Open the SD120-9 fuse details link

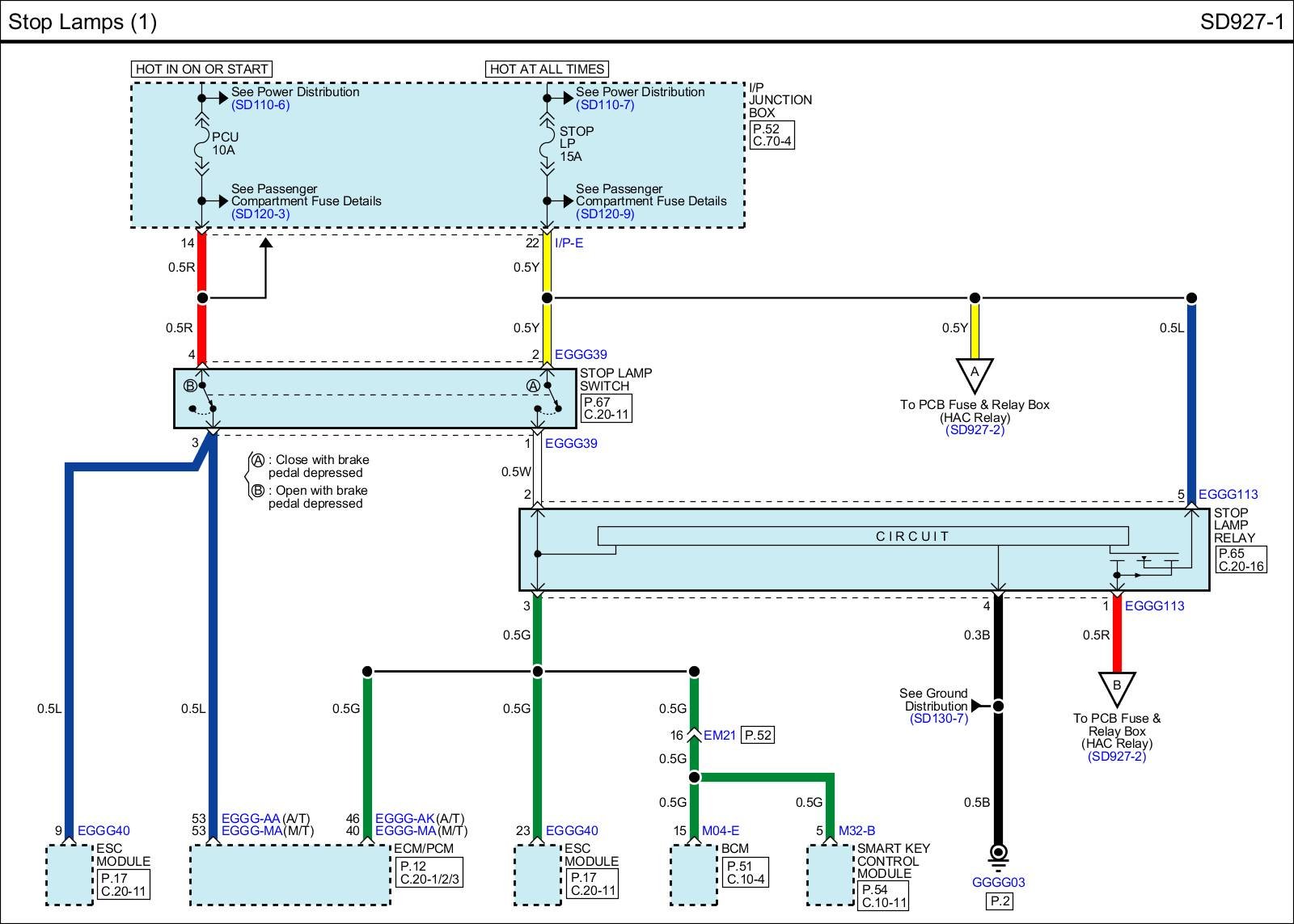click(x=604, y=214)
